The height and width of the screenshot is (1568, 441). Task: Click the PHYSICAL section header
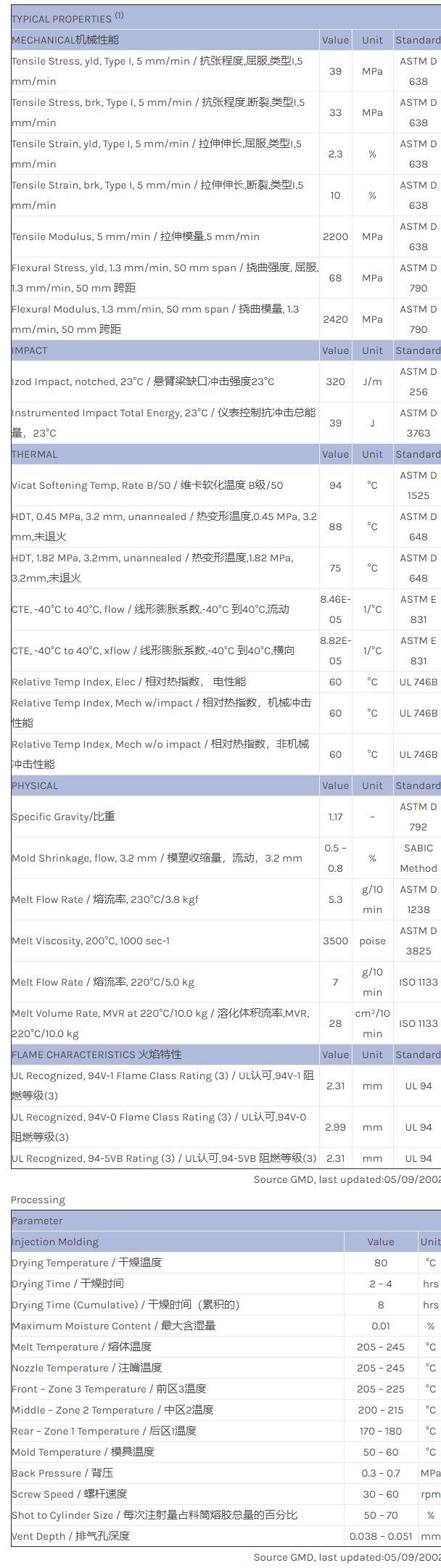pyautogui.click(x=35, y=785)
